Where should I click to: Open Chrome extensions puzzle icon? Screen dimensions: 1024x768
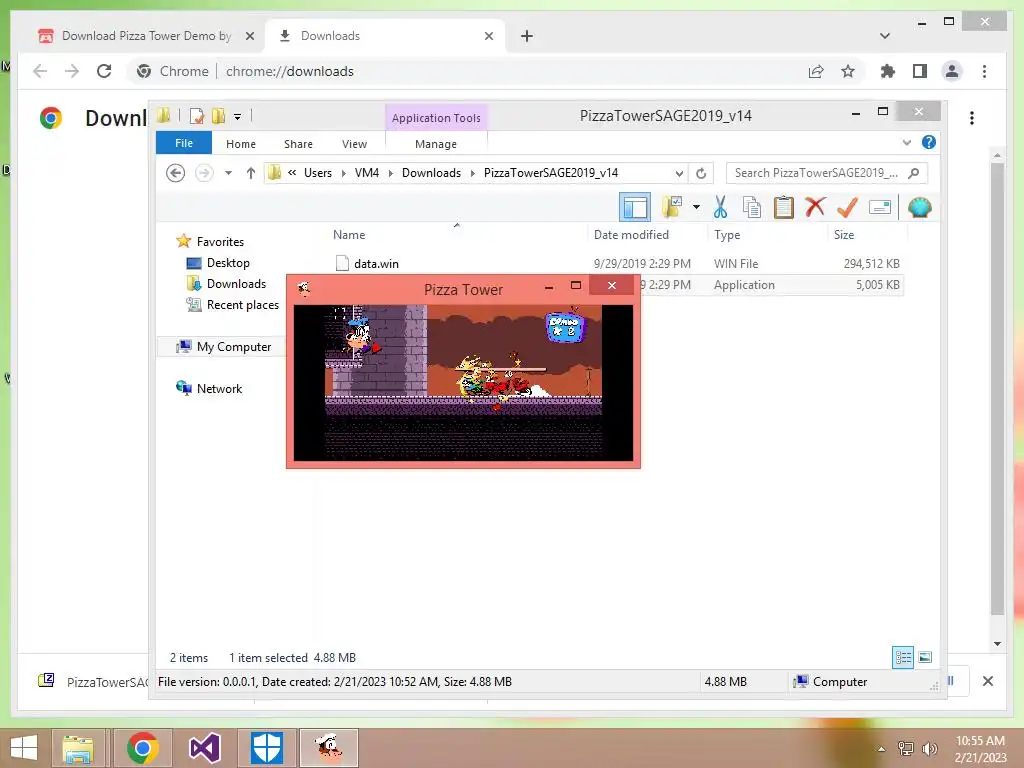888,71
